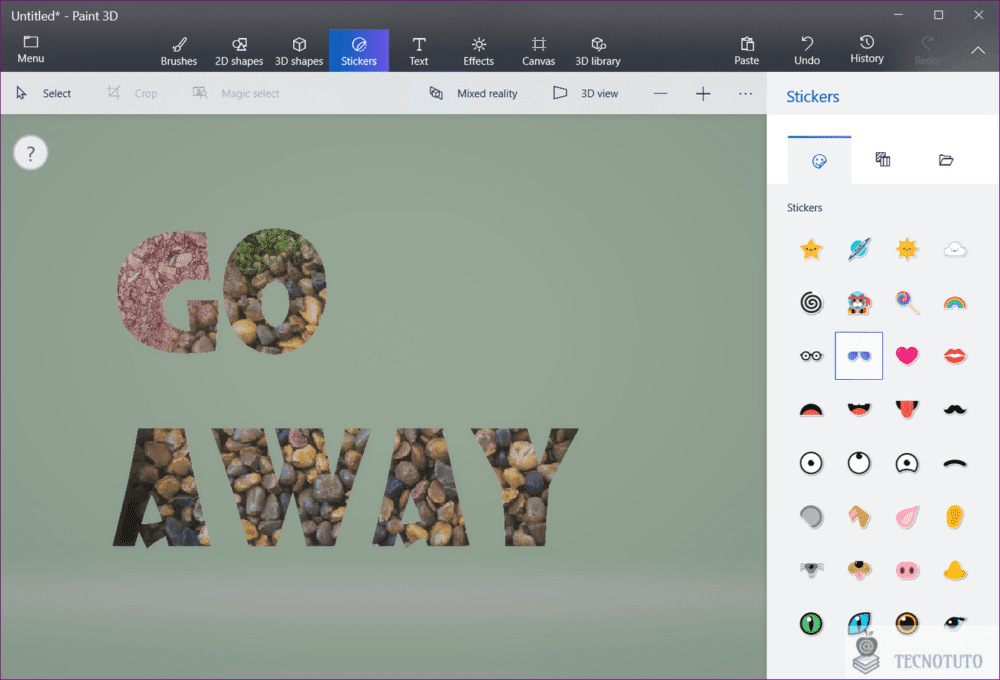
Task: Open the more options ellipsis menu
Action: click(x=746, y=94)
